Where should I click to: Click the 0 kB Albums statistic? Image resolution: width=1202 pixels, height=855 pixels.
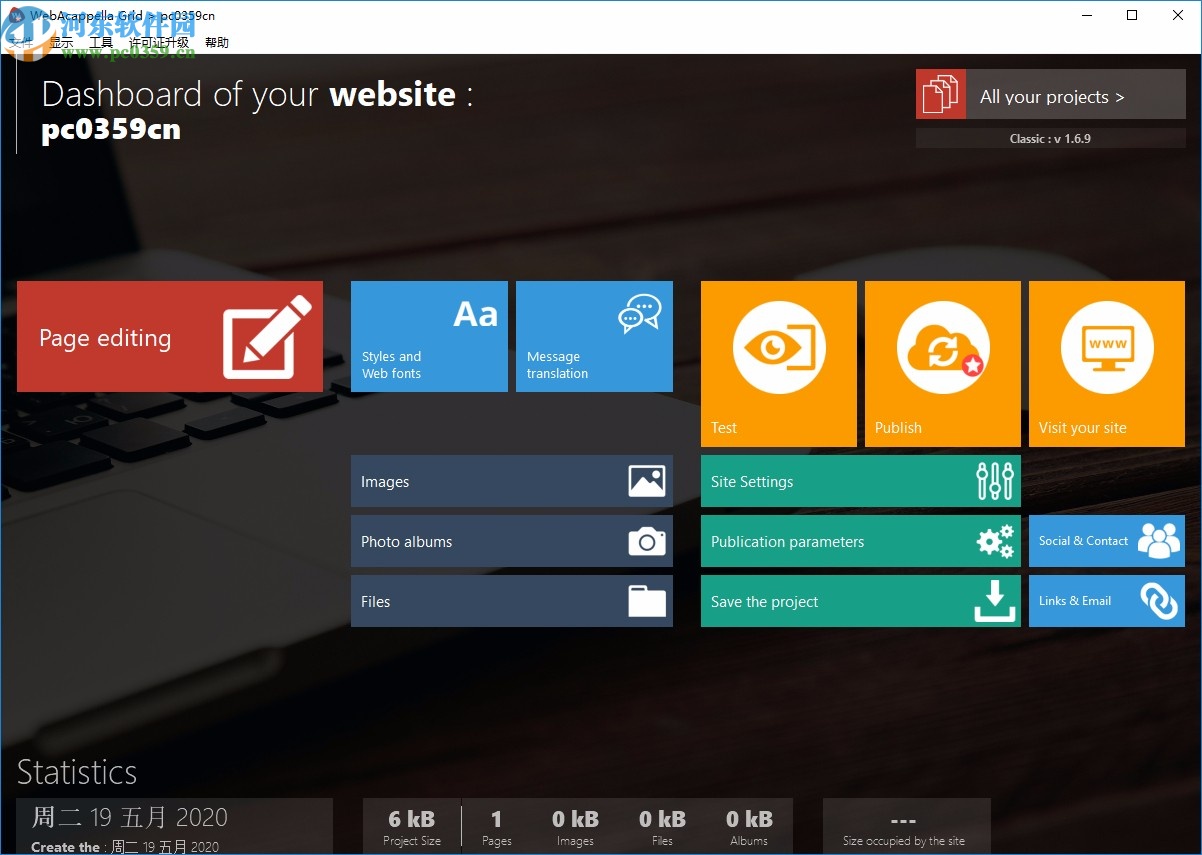[x=748, y=827]
